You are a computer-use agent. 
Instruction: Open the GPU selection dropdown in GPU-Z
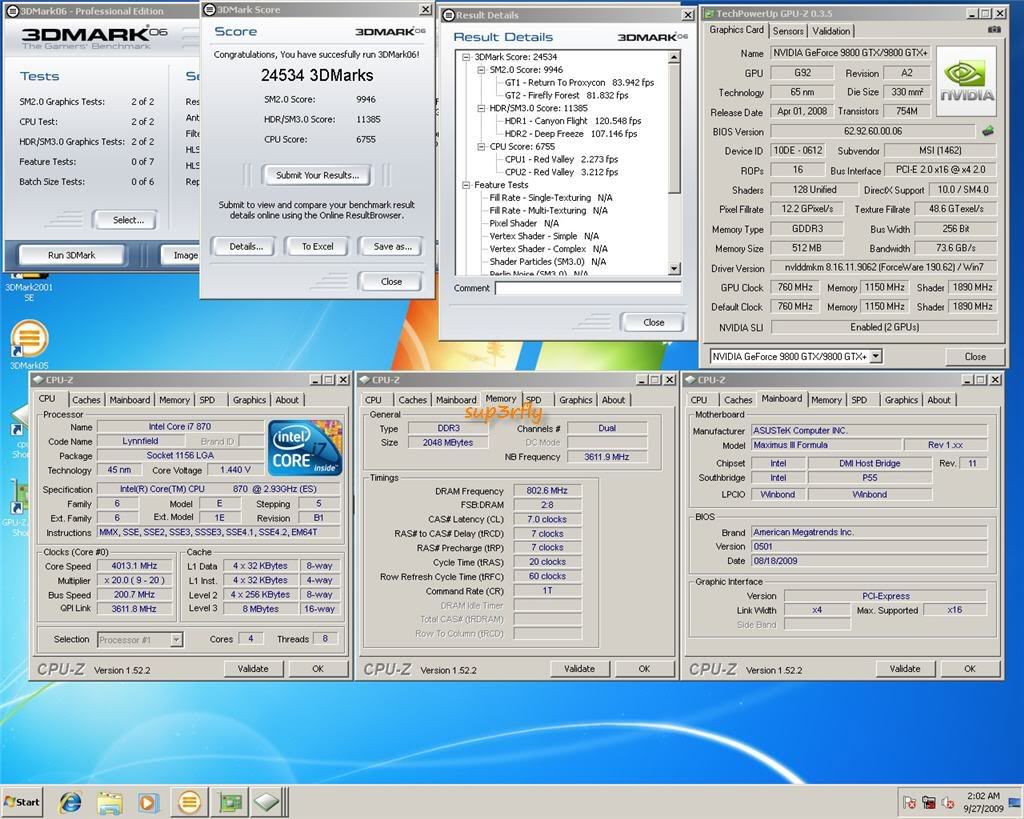[875, 356]
